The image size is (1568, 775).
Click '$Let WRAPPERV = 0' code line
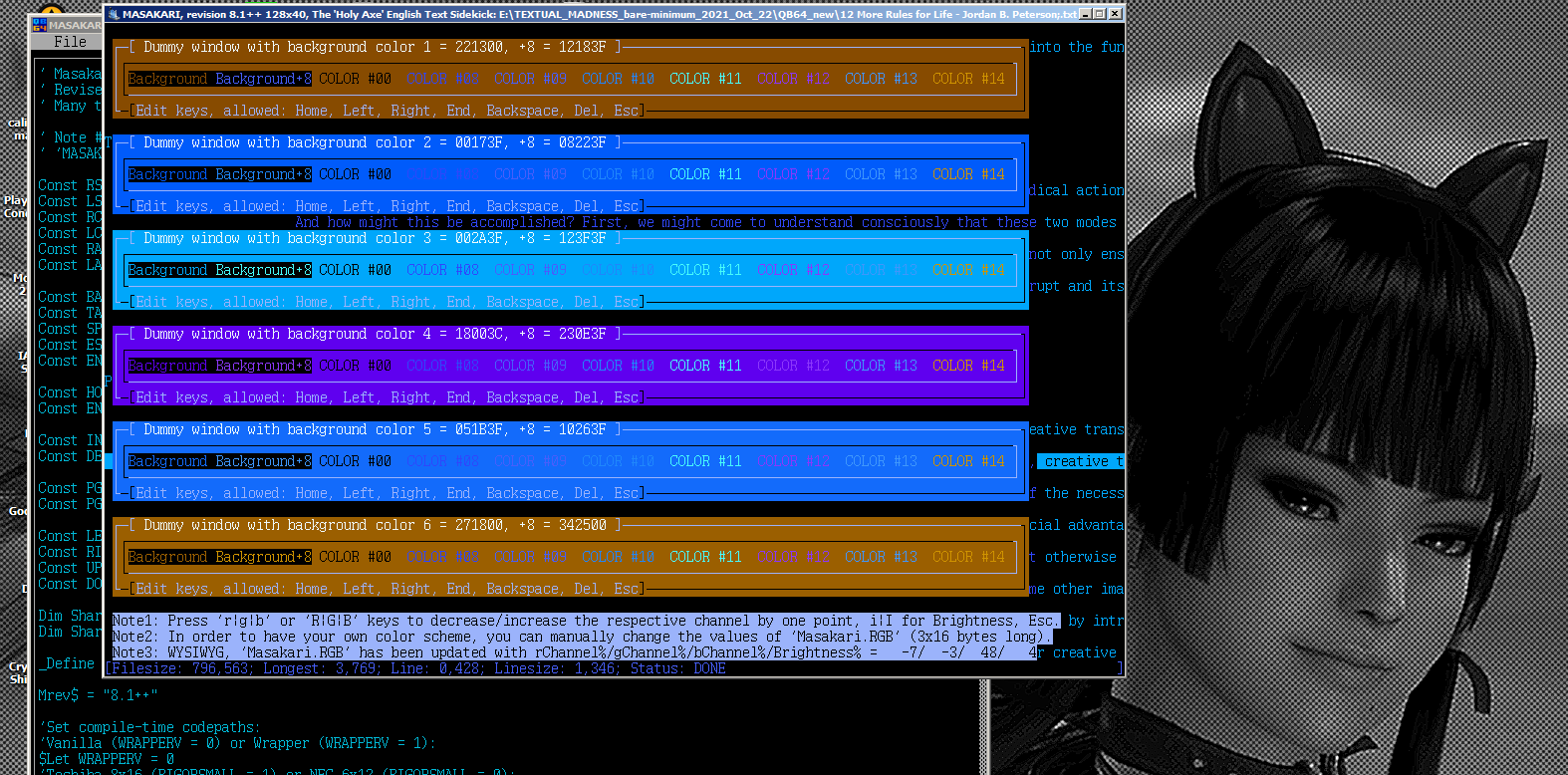[106, 759]
